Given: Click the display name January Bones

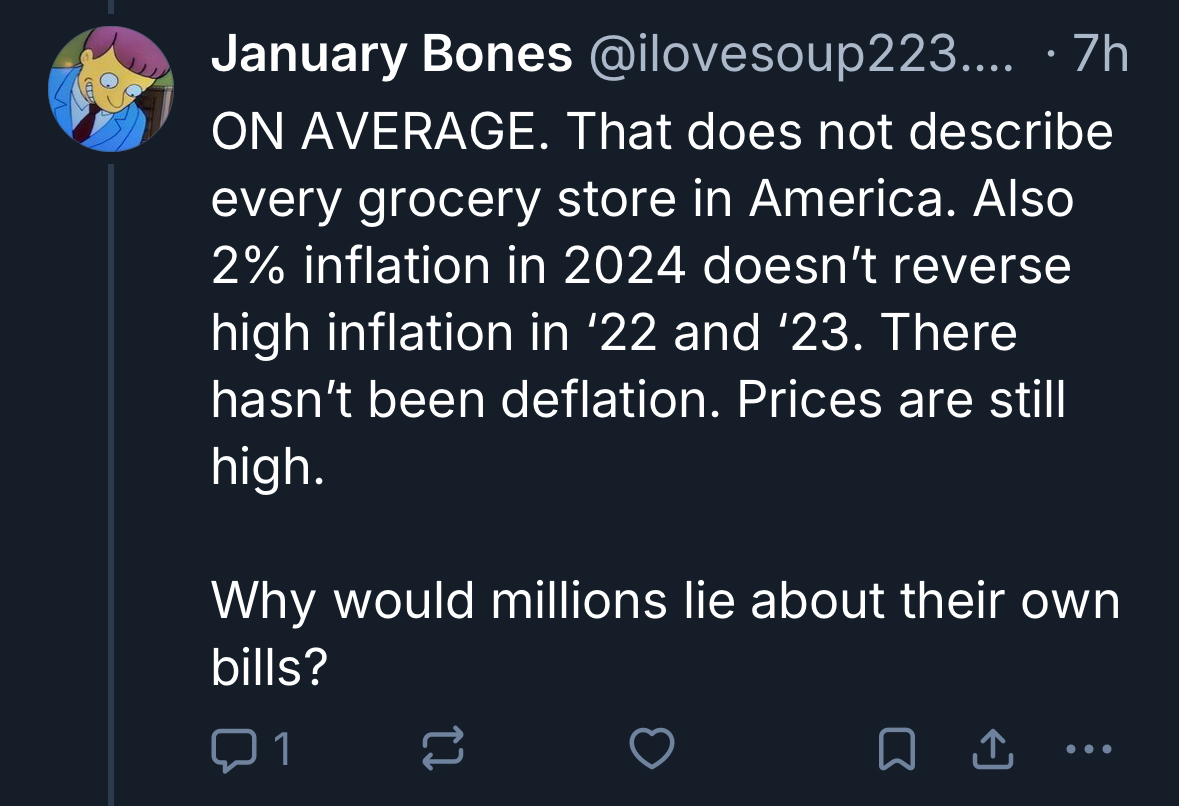Looking at the screenshot, I should (391, 56).
